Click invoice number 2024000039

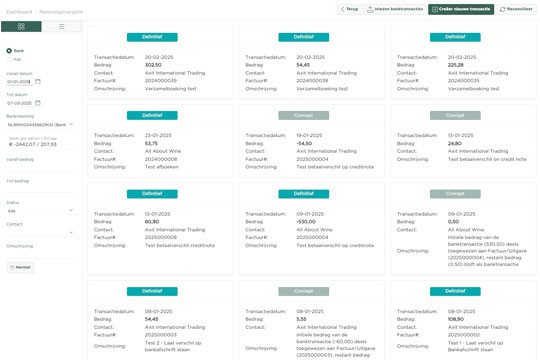[x=161, y=81]
